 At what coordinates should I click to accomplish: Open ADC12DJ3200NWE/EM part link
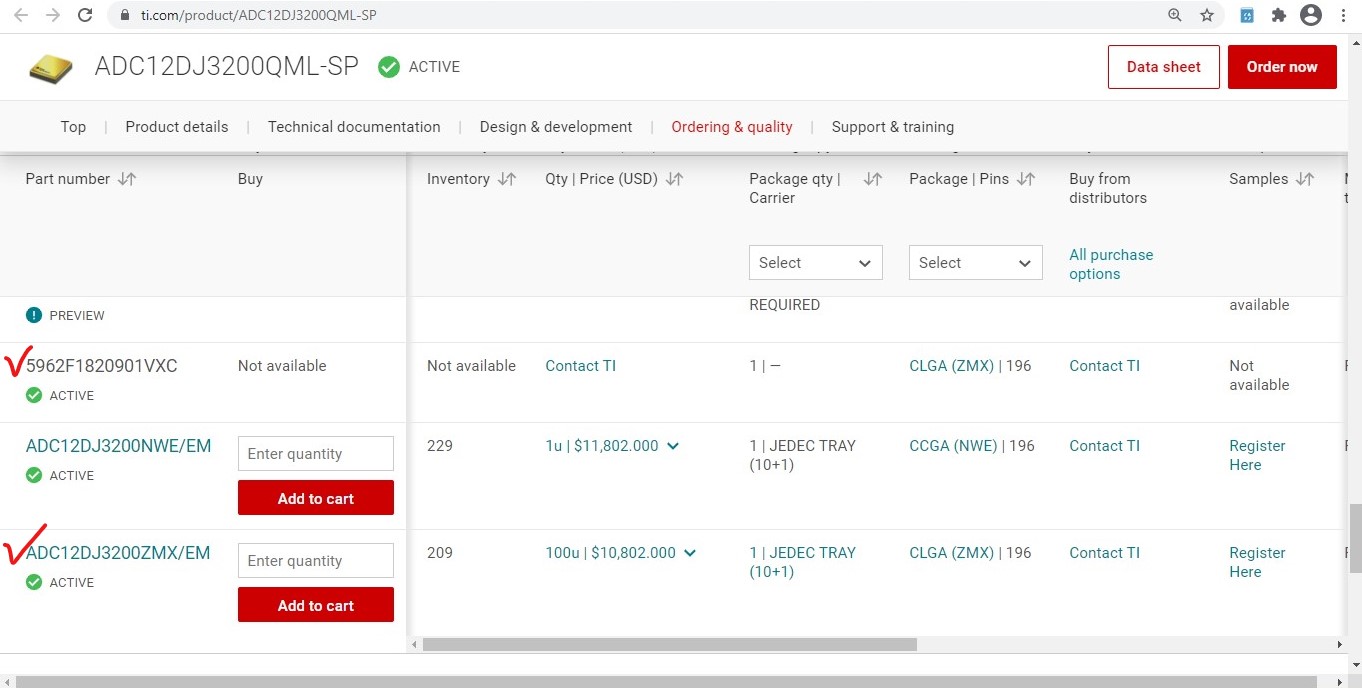pos(119,446)
